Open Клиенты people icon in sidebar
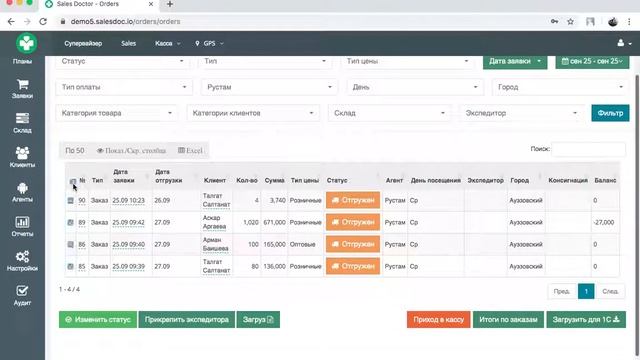The image size is (640, 360). 22,153
